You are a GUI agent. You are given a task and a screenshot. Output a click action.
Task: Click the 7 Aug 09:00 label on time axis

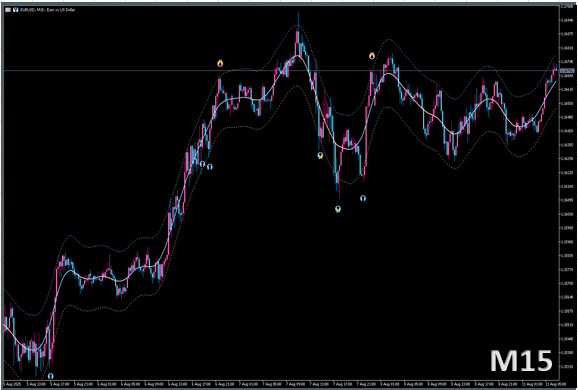point(296,384)
